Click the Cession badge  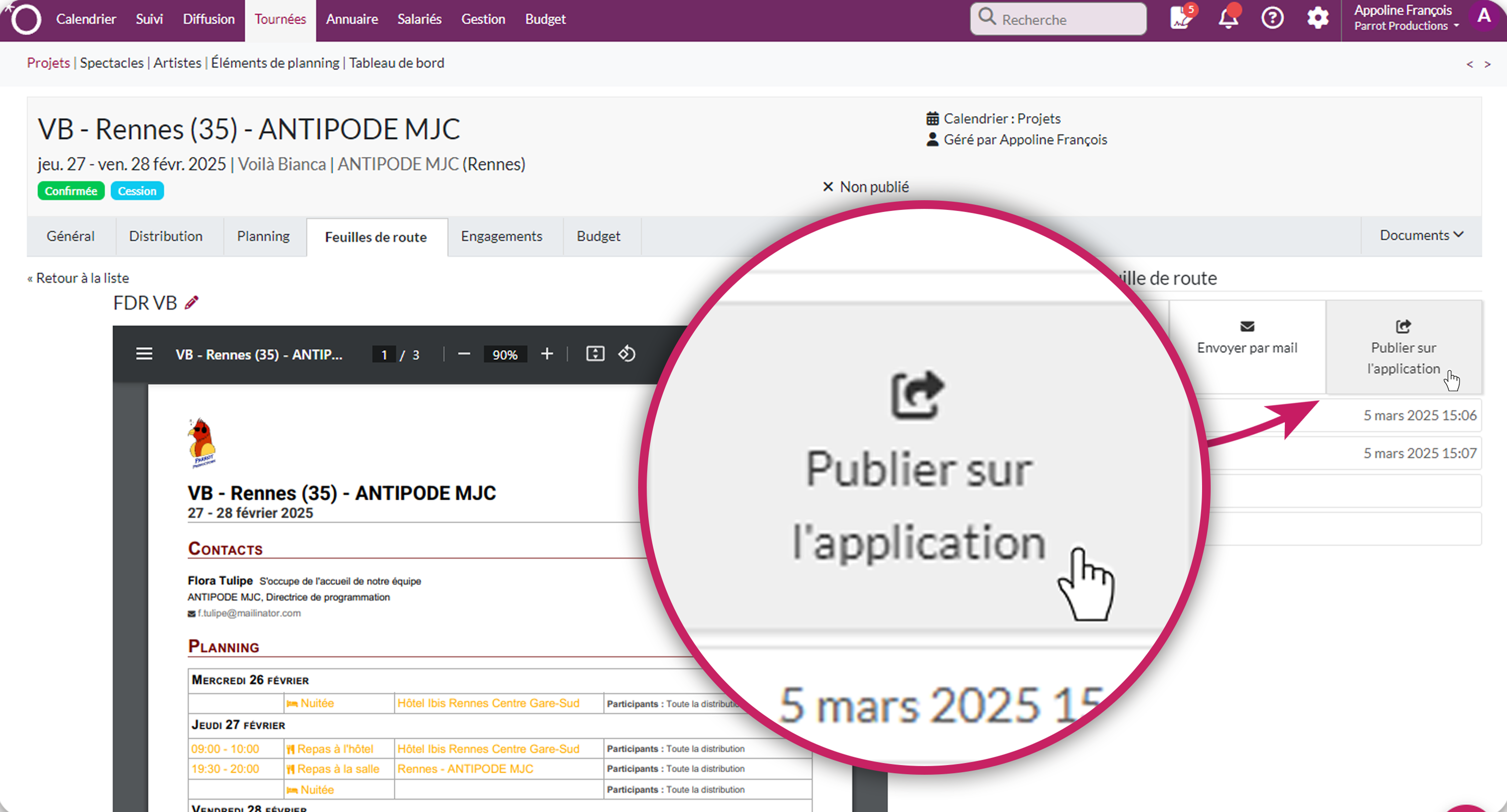click(x=137, y=191)
